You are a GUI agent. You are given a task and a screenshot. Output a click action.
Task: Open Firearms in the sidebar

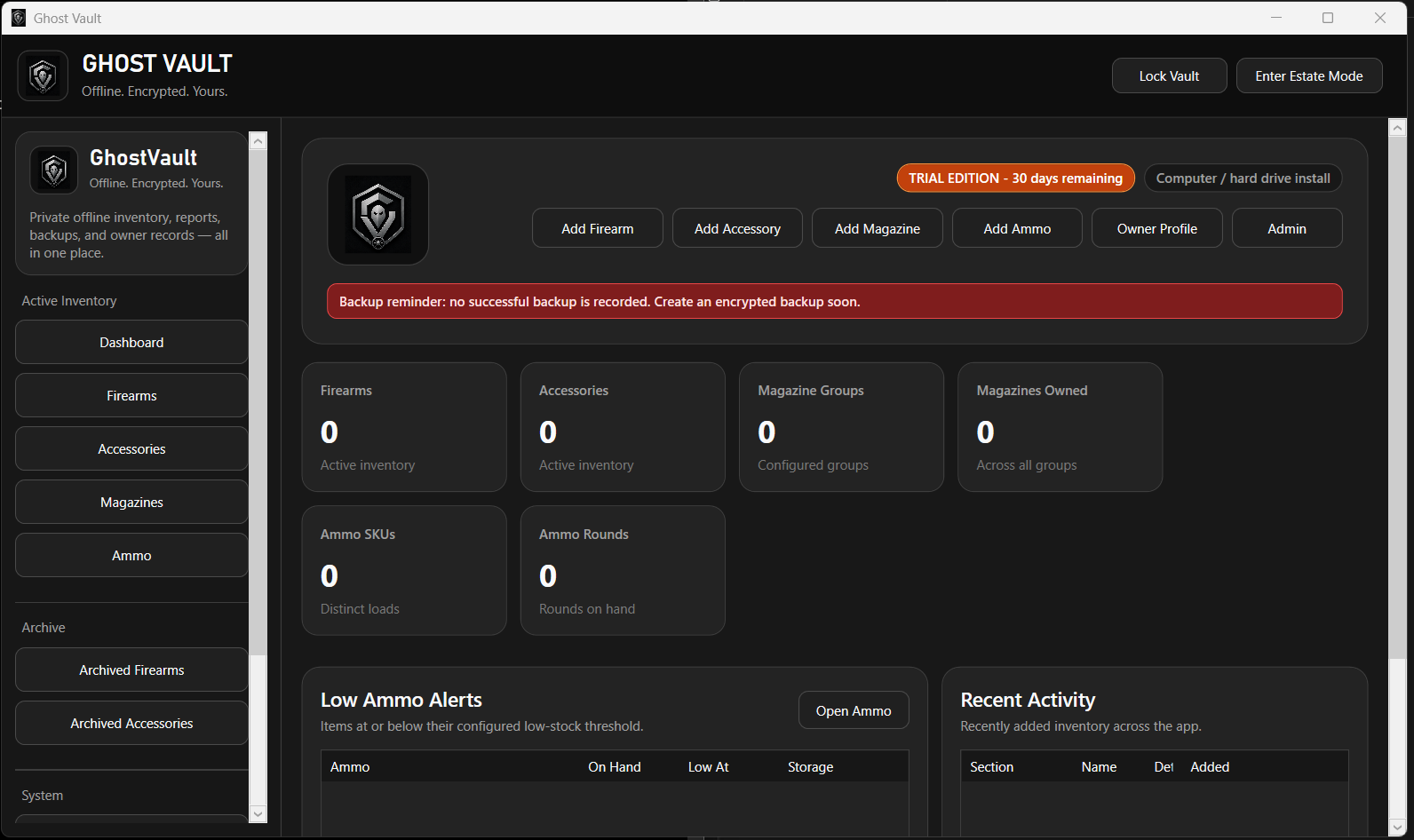tap(131, 395)
